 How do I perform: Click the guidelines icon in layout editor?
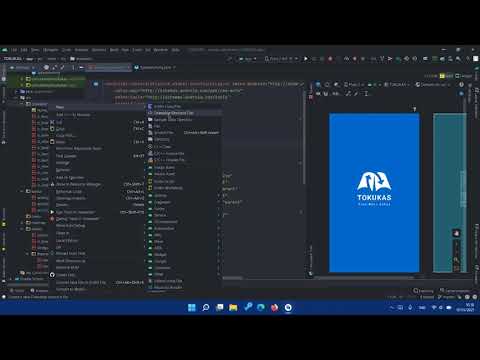click(366, 94)
